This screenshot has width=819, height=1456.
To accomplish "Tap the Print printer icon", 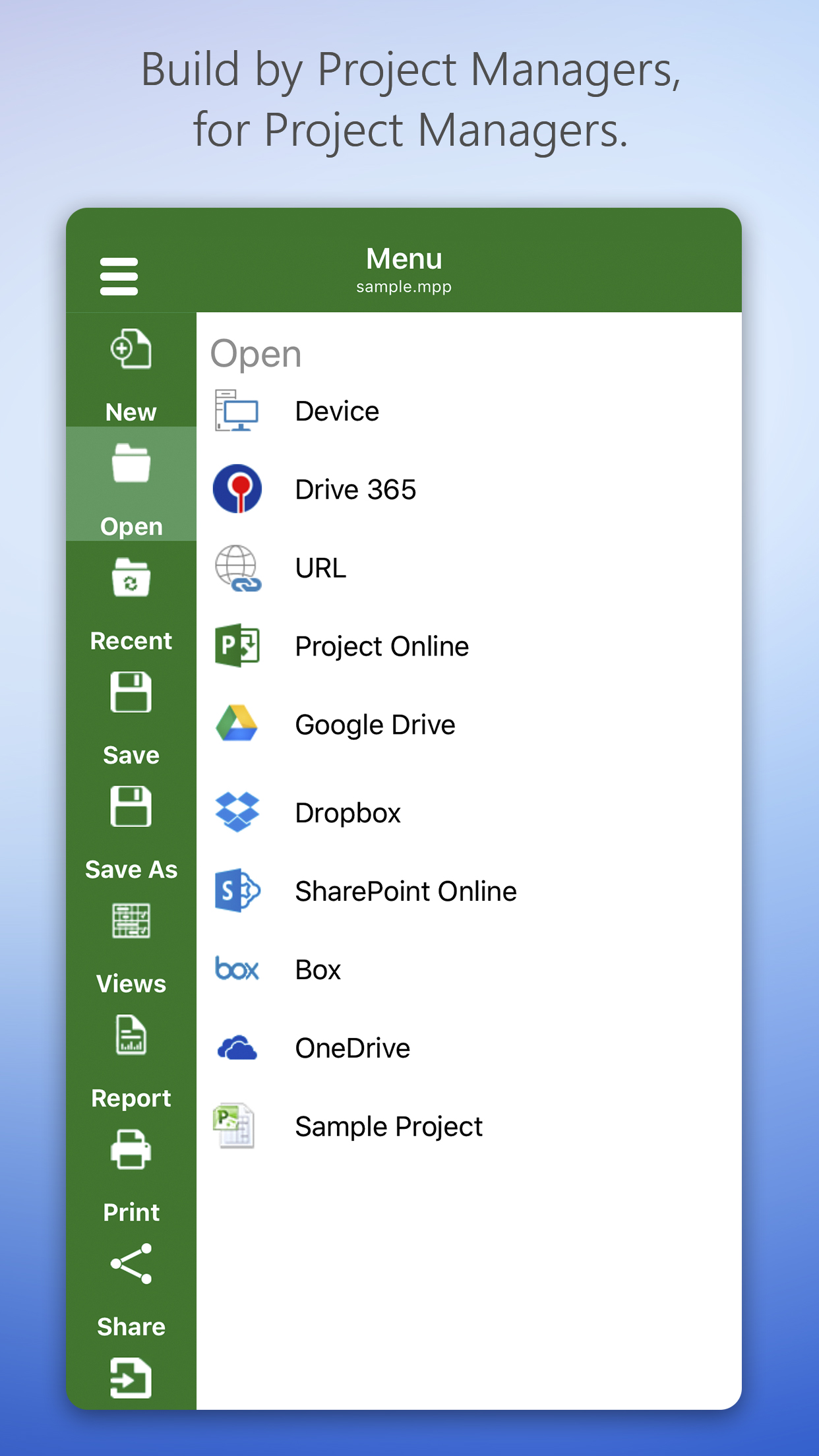I will (x=131, y=1150).
